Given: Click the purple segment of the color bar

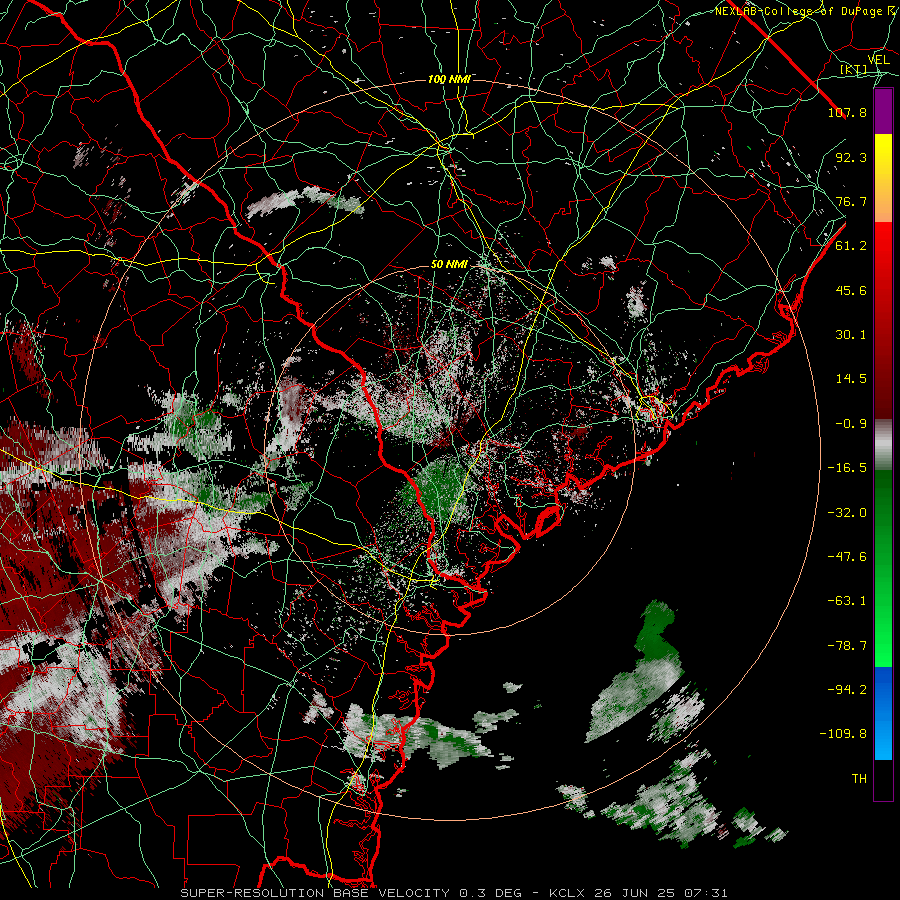Looking at the screenshot, I should (x=883, y=112).
